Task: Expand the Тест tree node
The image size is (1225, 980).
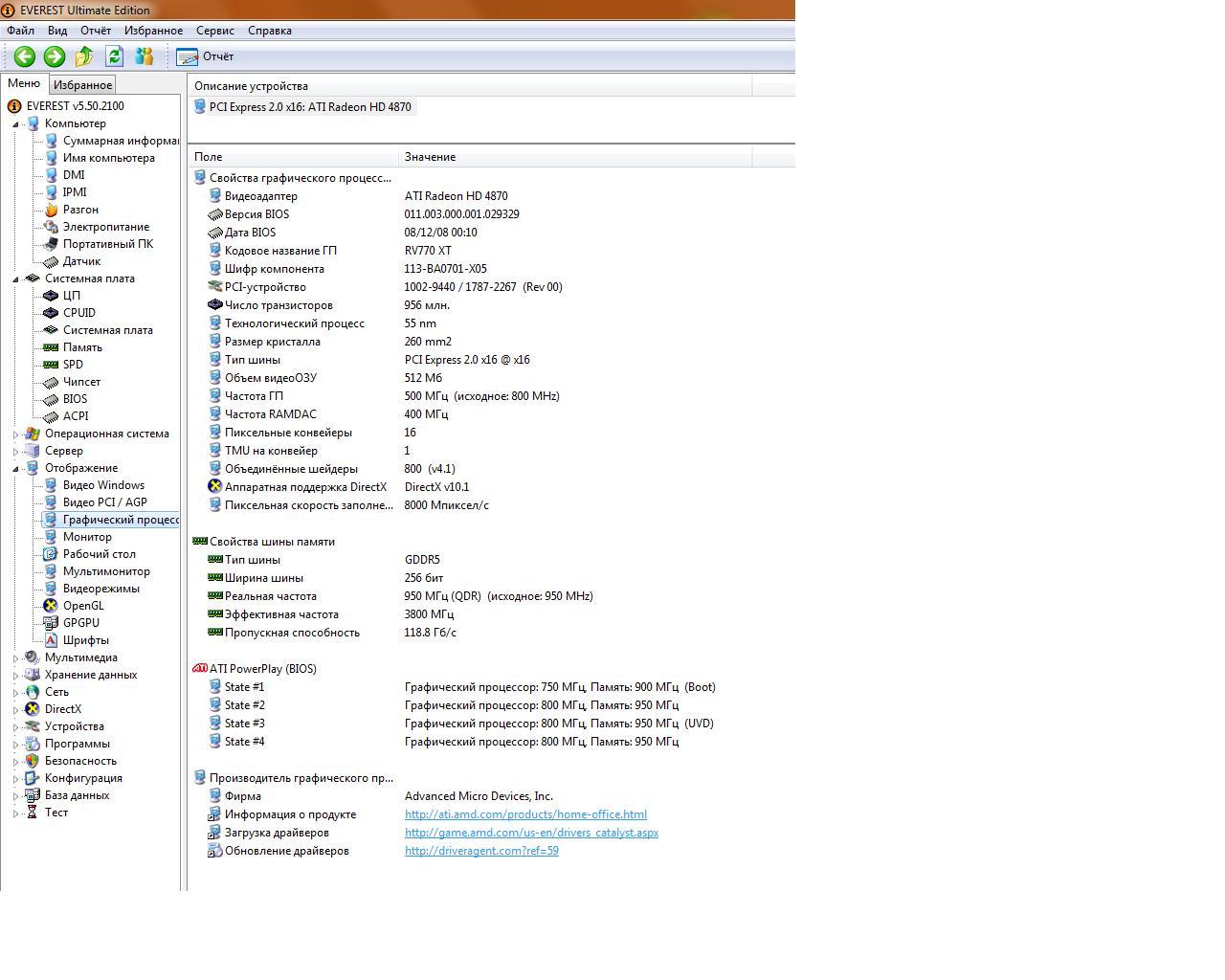Action: click(15, 813)
